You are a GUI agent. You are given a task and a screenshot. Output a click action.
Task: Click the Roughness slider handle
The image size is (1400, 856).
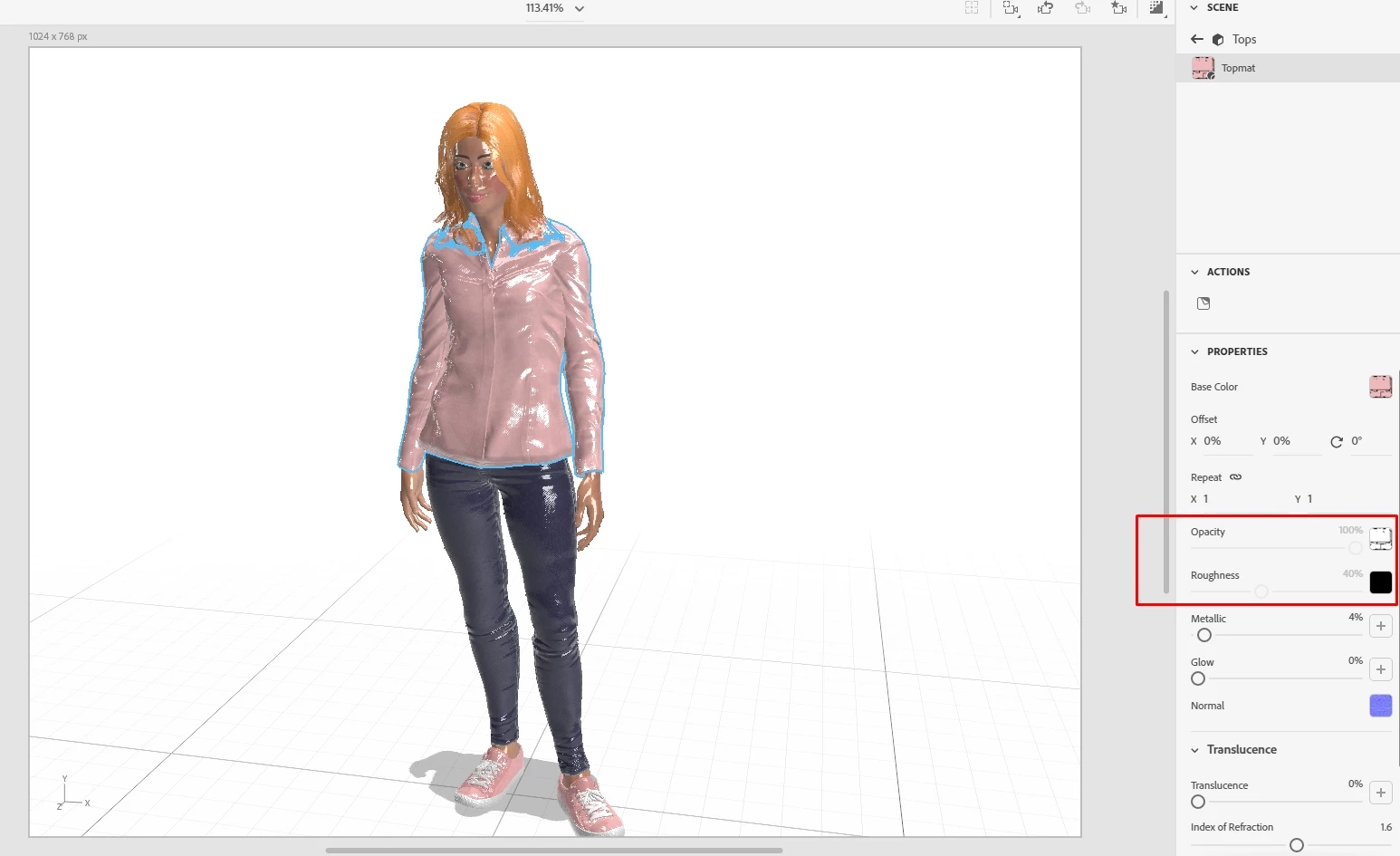pos(1261,592)
